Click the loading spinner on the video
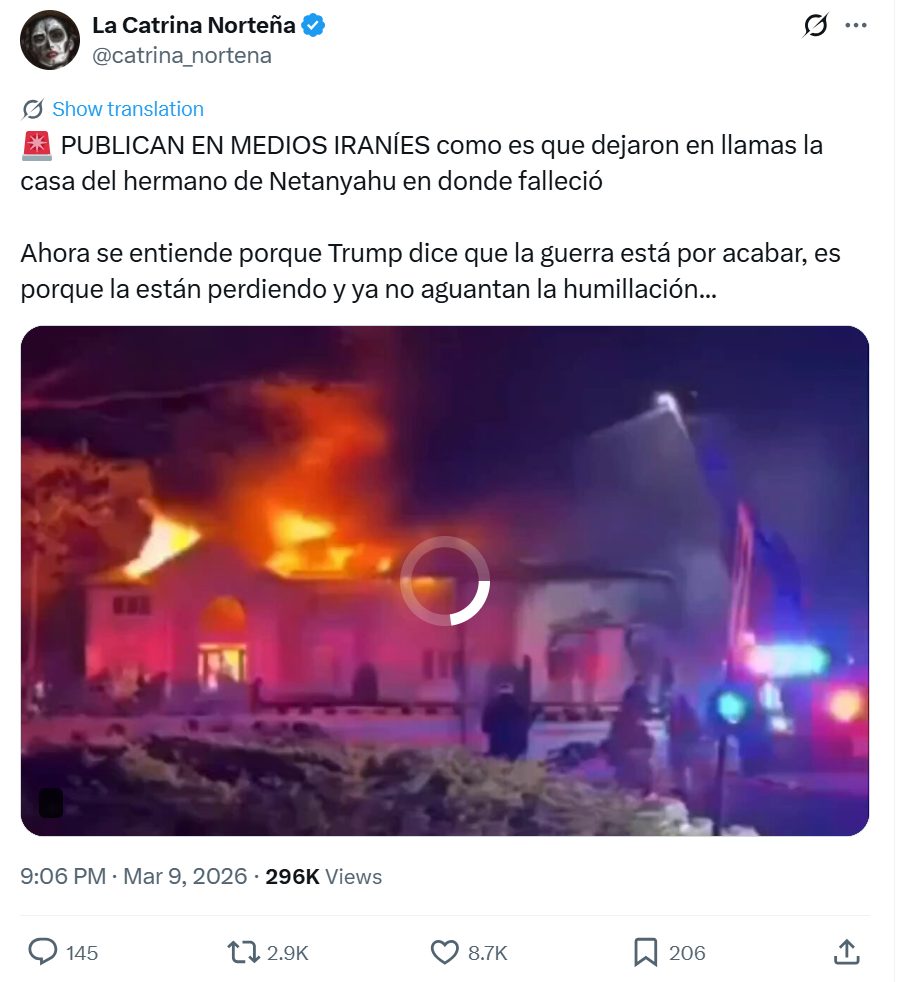This screenshot has width=898, height=982. (445, 581)
